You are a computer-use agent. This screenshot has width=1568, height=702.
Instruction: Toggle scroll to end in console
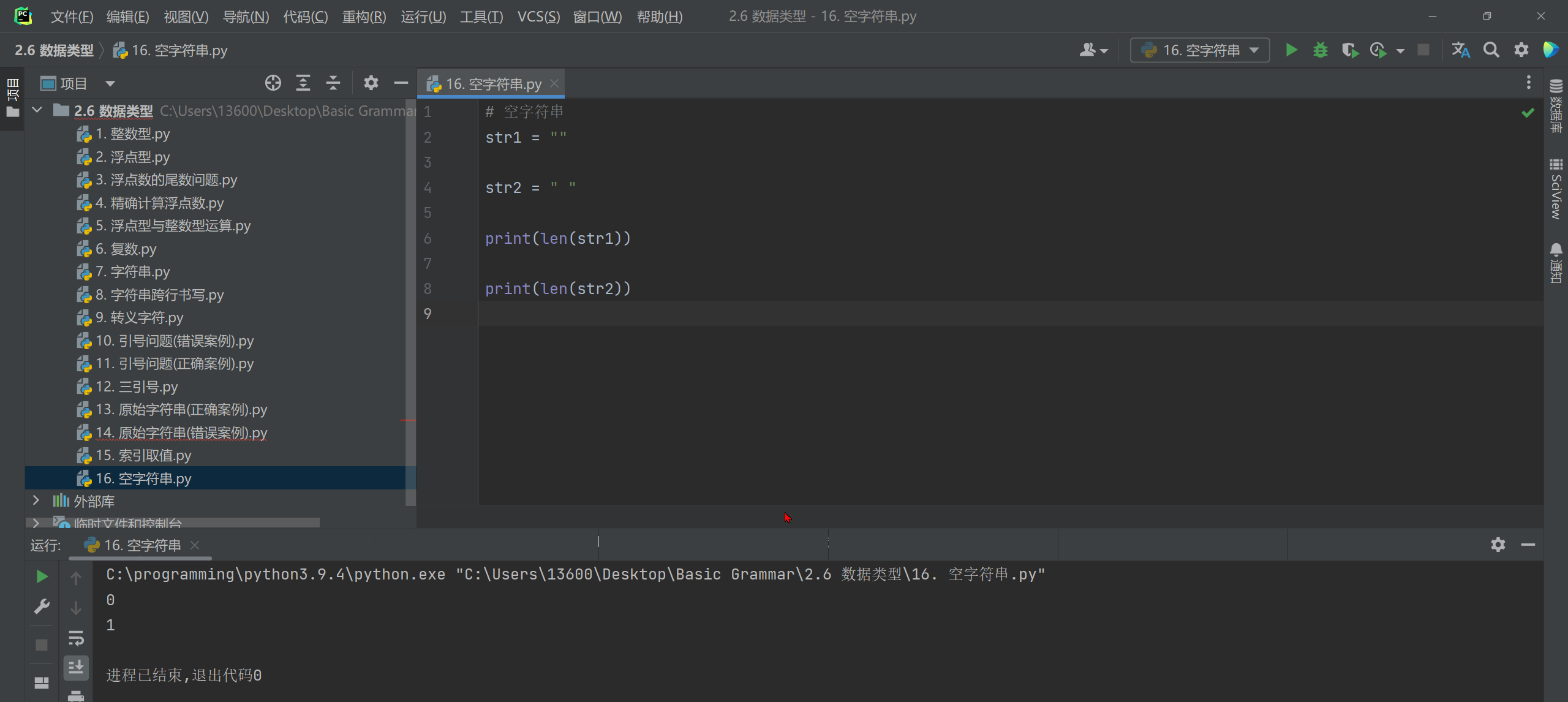76,667
